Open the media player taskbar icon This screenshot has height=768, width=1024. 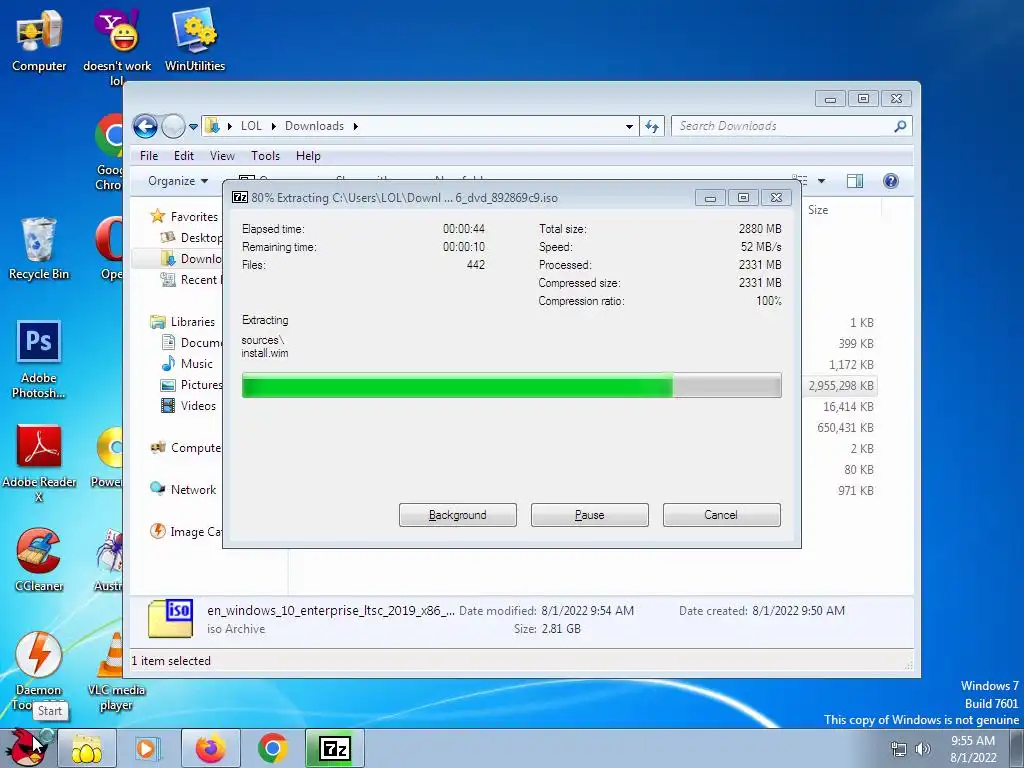[148, 748]
